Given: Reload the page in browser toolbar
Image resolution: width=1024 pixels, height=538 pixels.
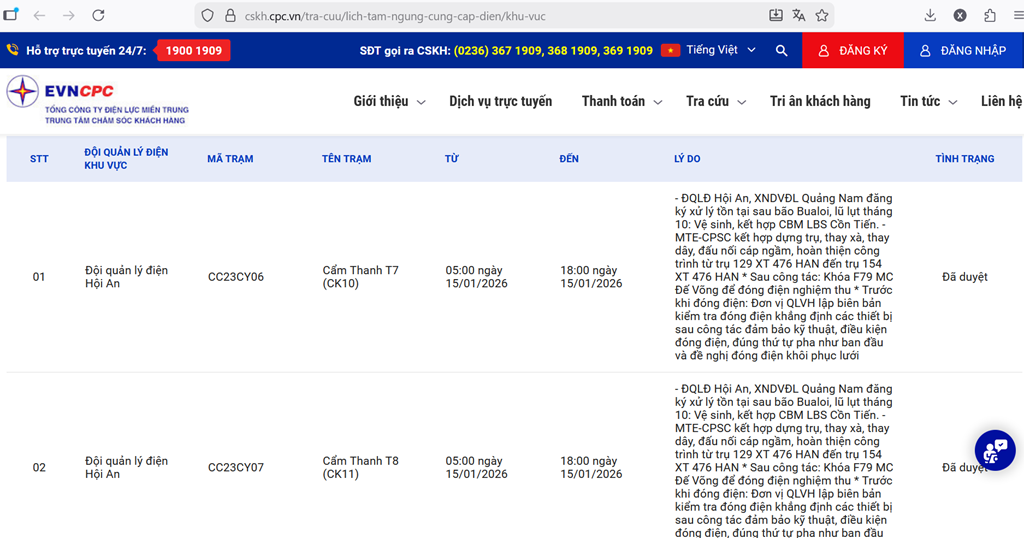Looking at the screenshot, I should [99, 16].
